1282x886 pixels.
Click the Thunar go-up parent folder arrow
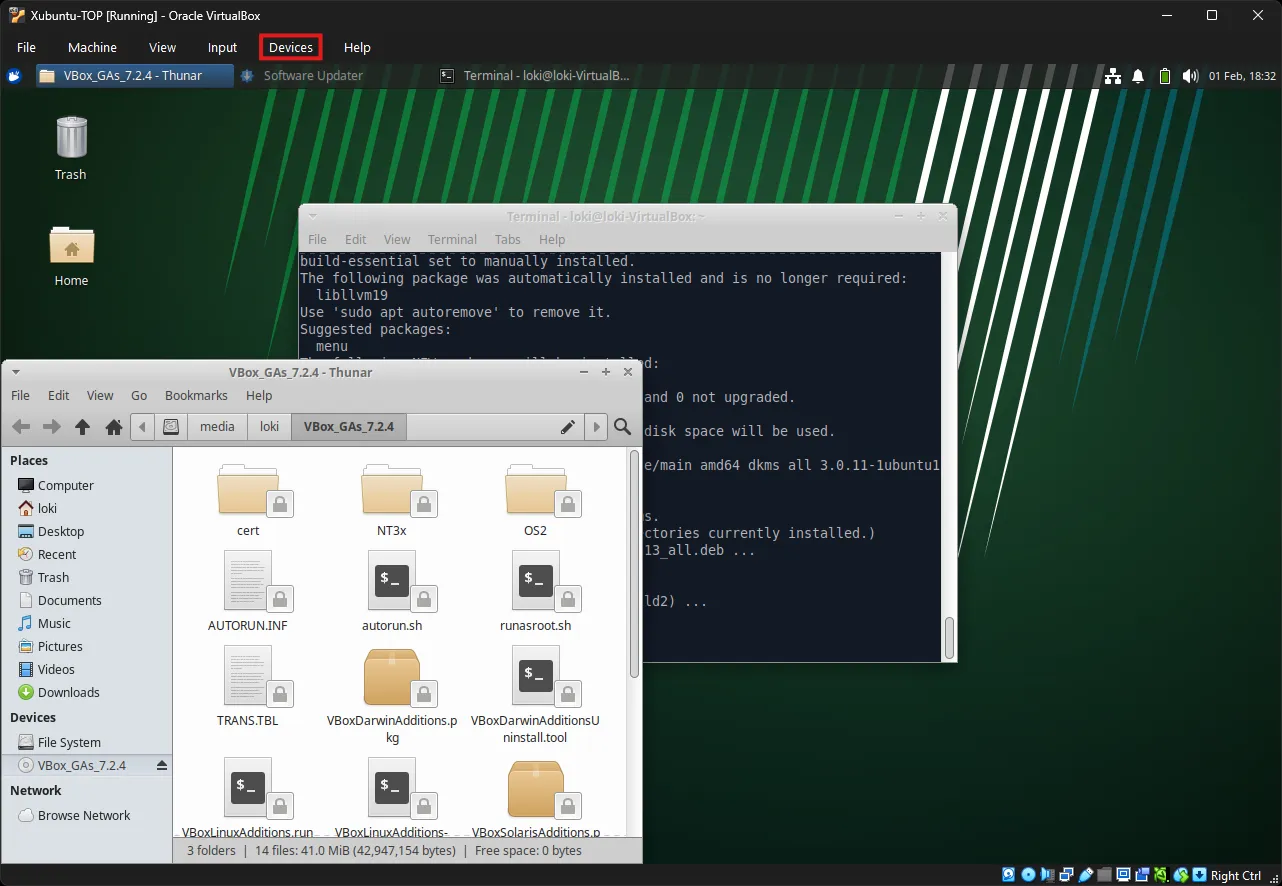[82, 427]
